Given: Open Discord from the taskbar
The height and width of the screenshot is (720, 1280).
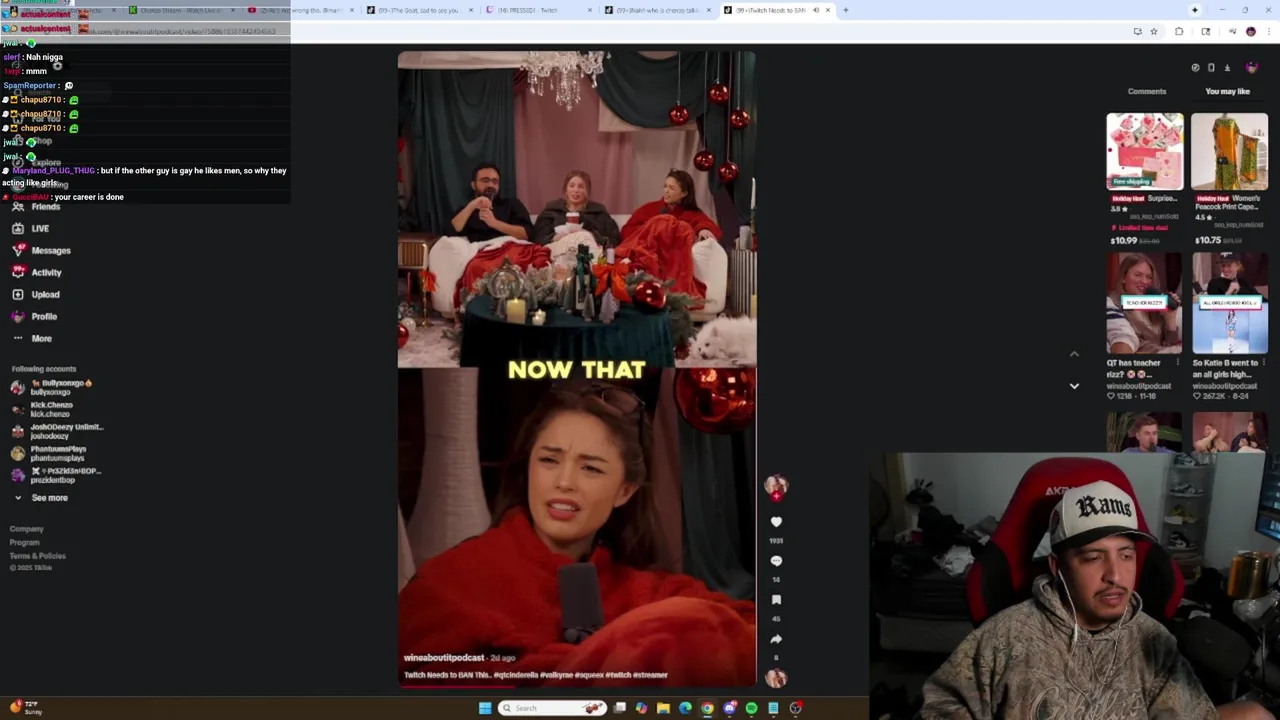Looking at the screenshot, I should 729,708.
